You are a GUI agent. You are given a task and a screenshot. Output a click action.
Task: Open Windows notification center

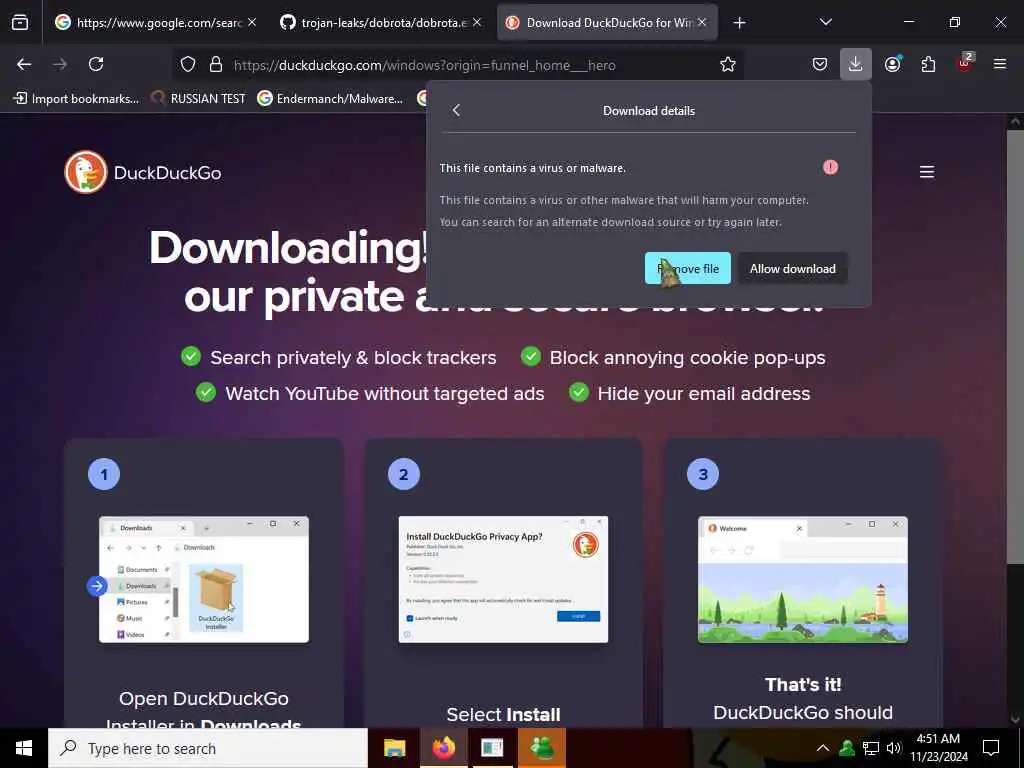[x=991, y=748]
